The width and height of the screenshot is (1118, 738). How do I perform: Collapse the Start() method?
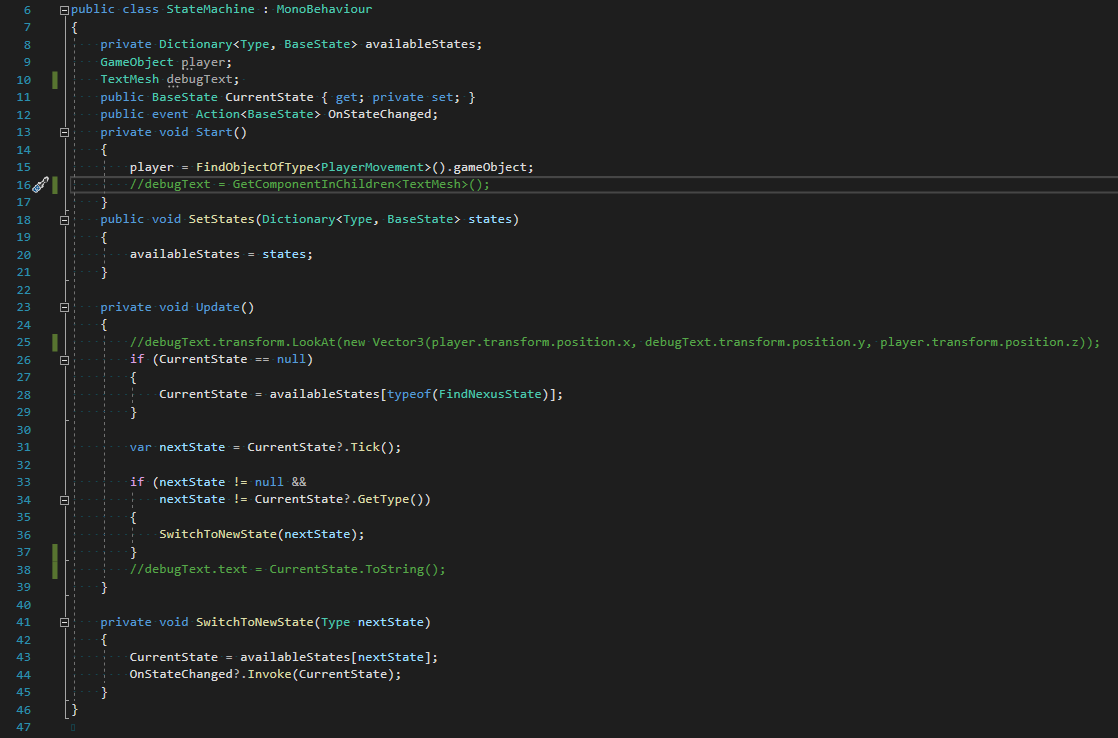tap(64, 133)
